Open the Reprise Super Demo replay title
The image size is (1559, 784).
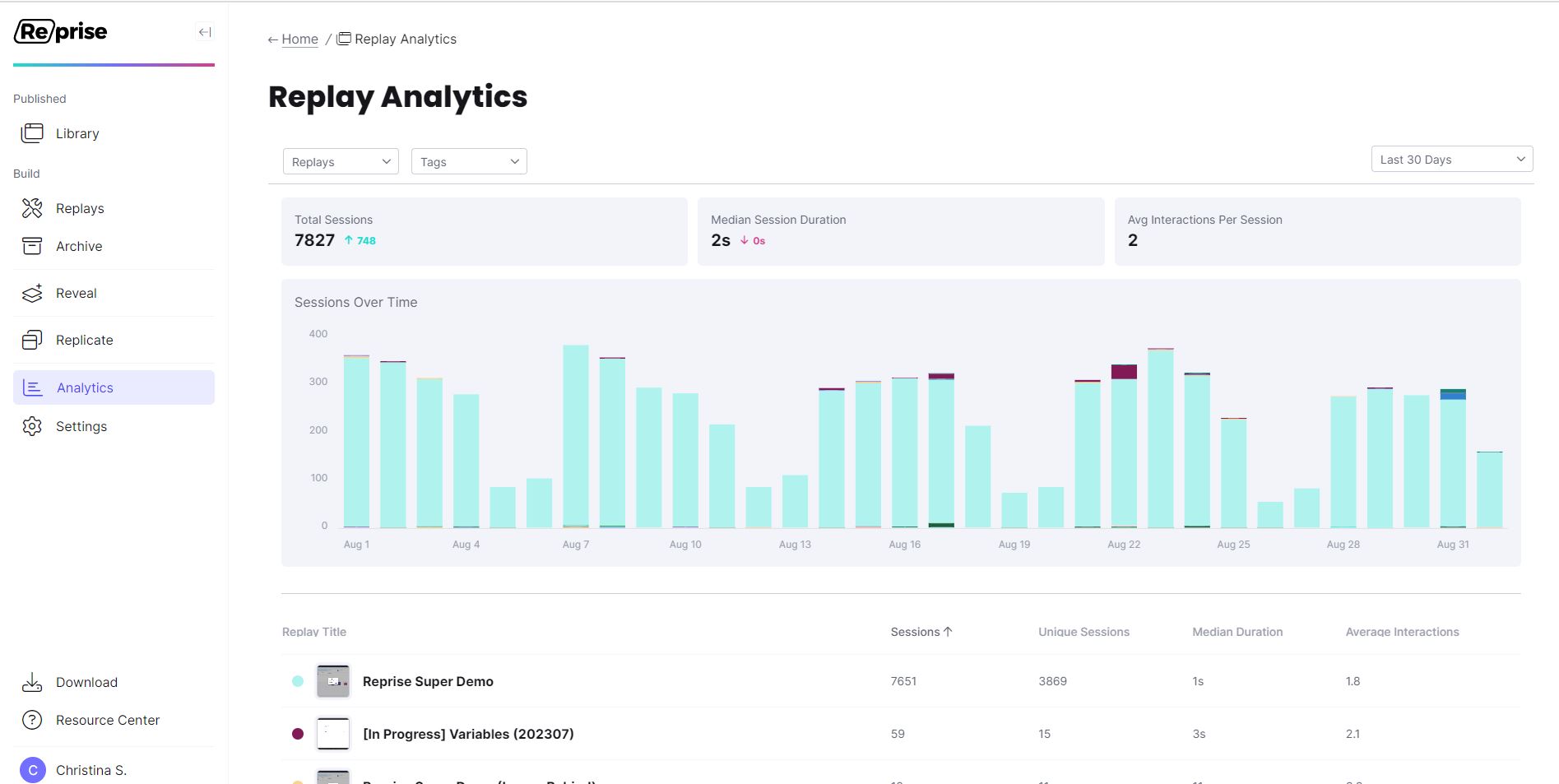tap(428, 681)
